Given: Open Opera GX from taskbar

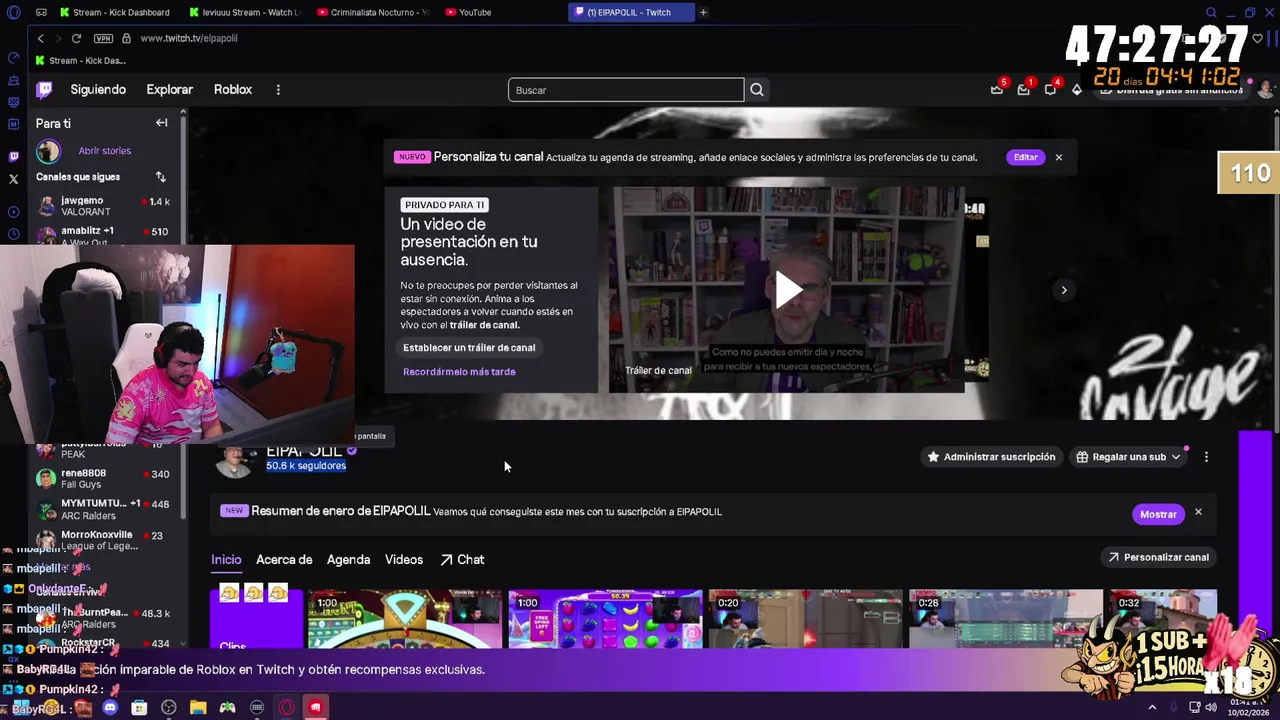Looking at the screenshot, I should click(x=287, y=708).
